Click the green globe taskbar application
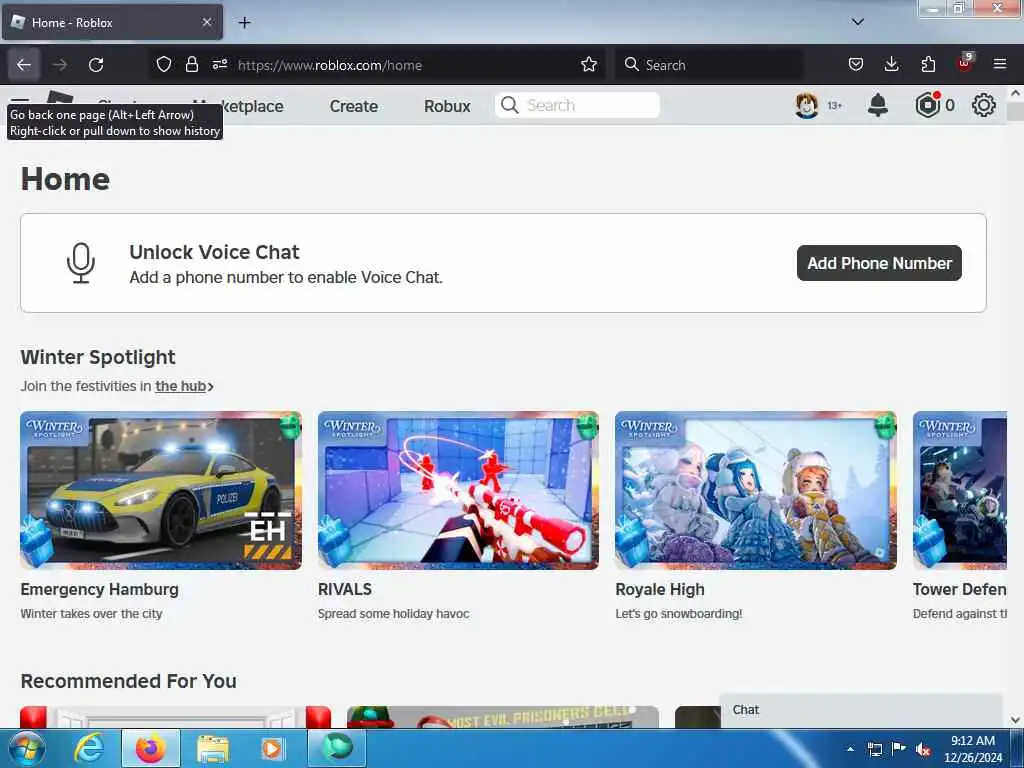1024x768 pixels. point(336,748)
